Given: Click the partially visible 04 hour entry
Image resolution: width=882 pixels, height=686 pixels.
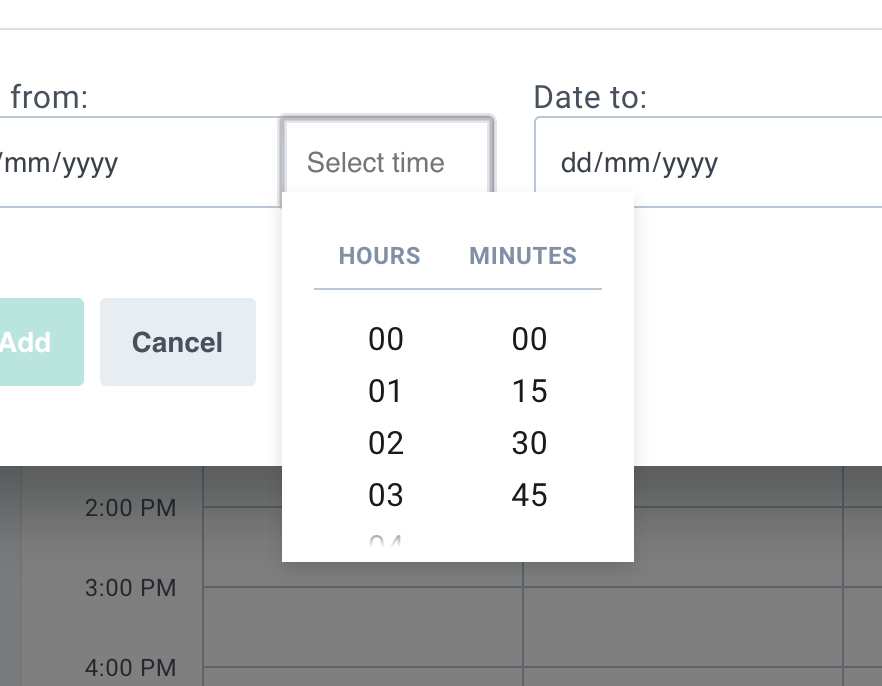Looking at the screenshot, I should 385,545.
